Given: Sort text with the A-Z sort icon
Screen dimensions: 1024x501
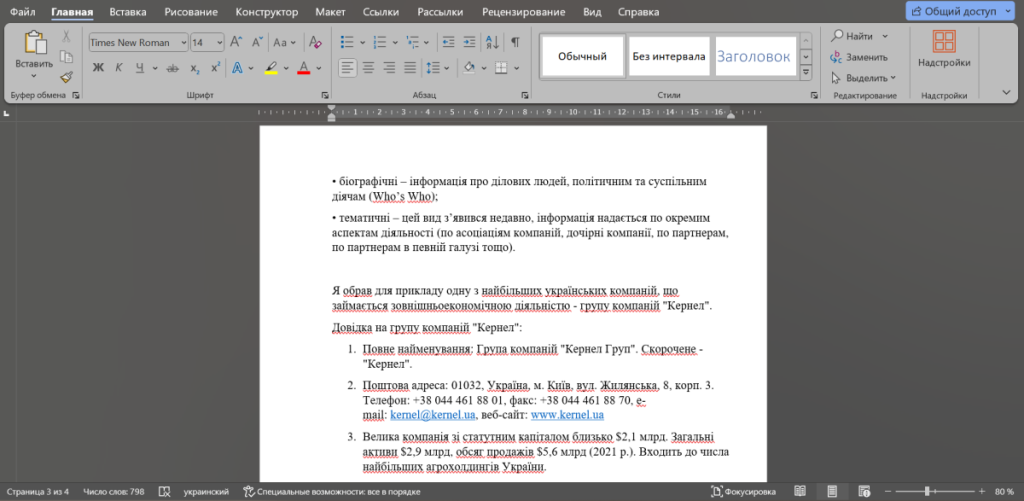Looking at the screenshot, I should click(492, 42).
